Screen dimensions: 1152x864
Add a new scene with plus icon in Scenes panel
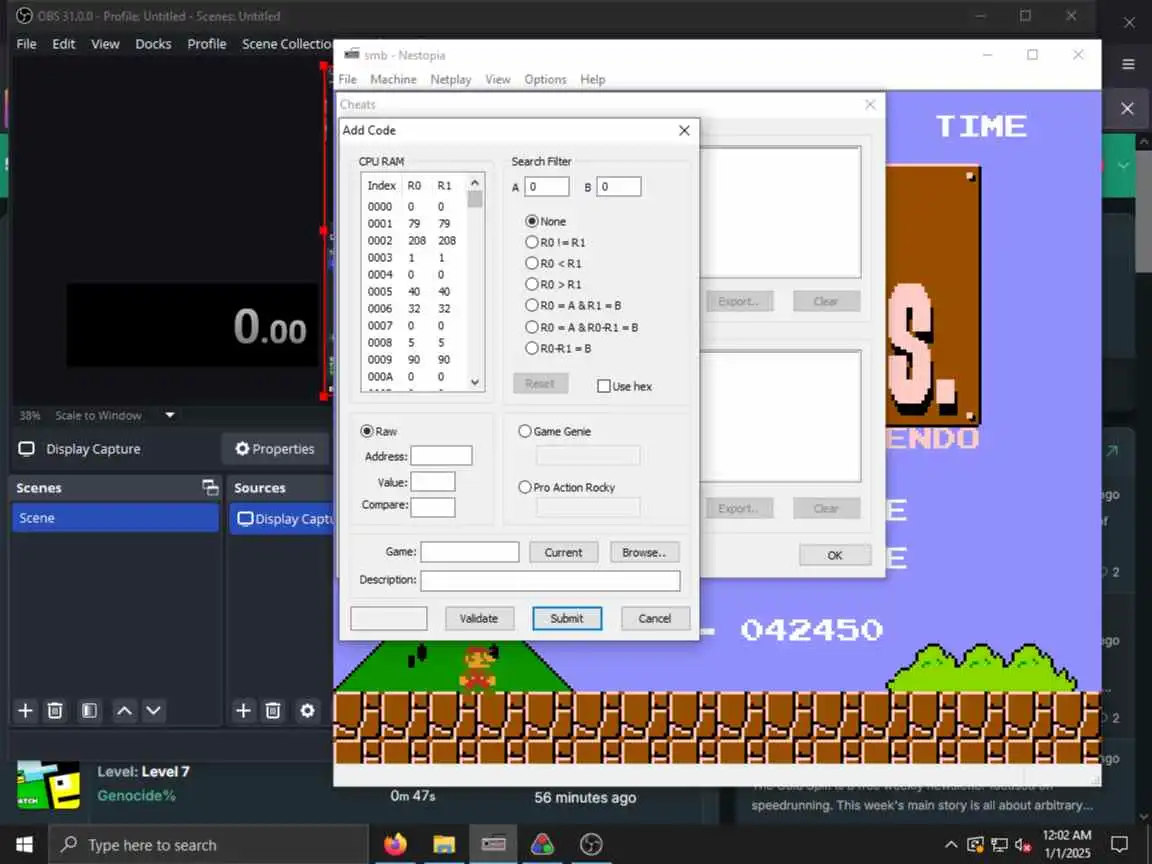[x=25, y=710]
